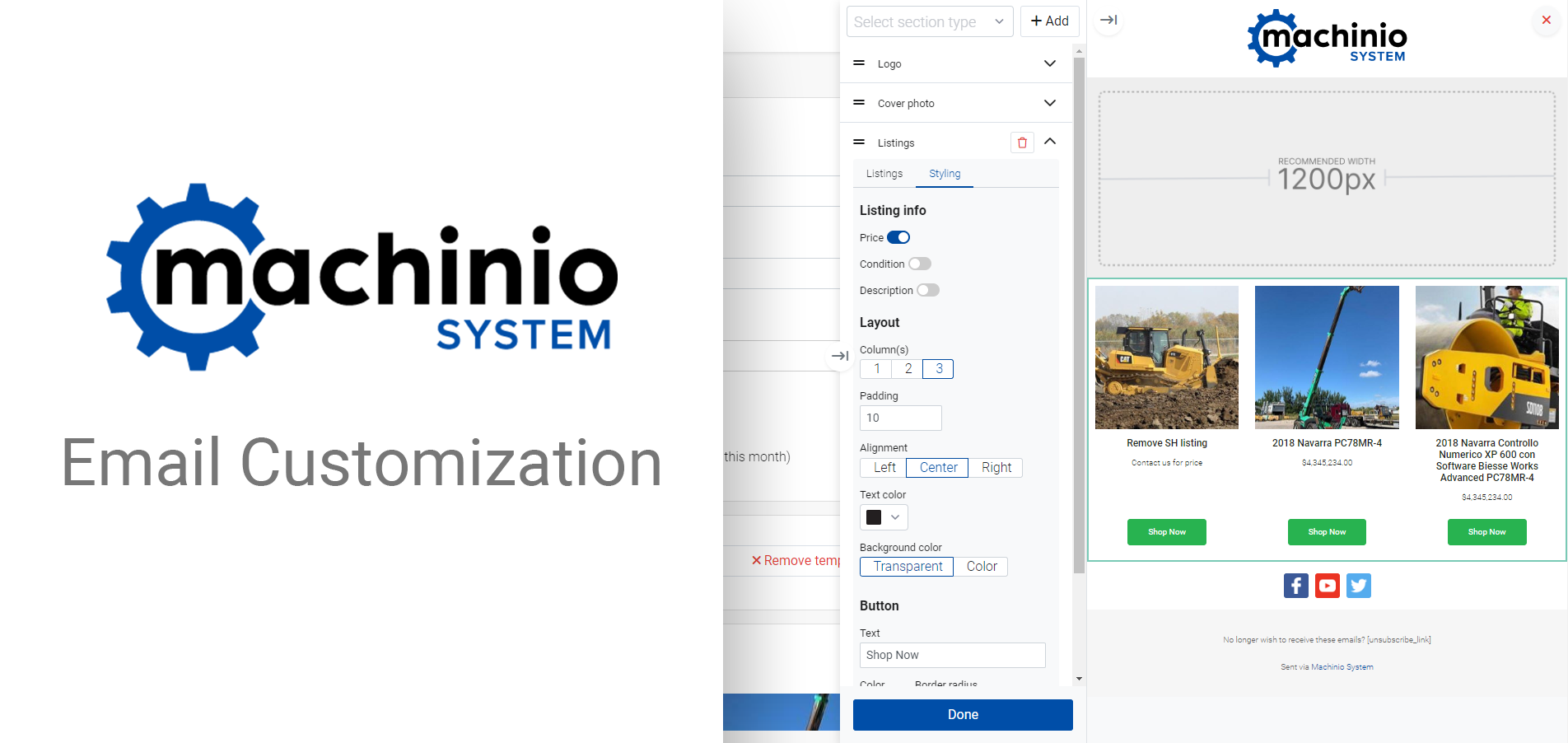Set columns to 1
This screenshot has width=1568, height=743.
click(x=876, y=369)
